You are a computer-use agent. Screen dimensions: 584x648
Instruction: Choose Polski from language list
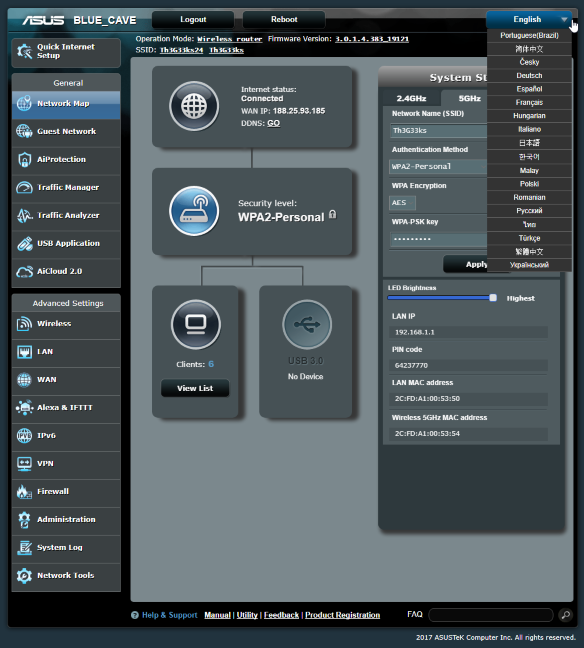point(529,184)
